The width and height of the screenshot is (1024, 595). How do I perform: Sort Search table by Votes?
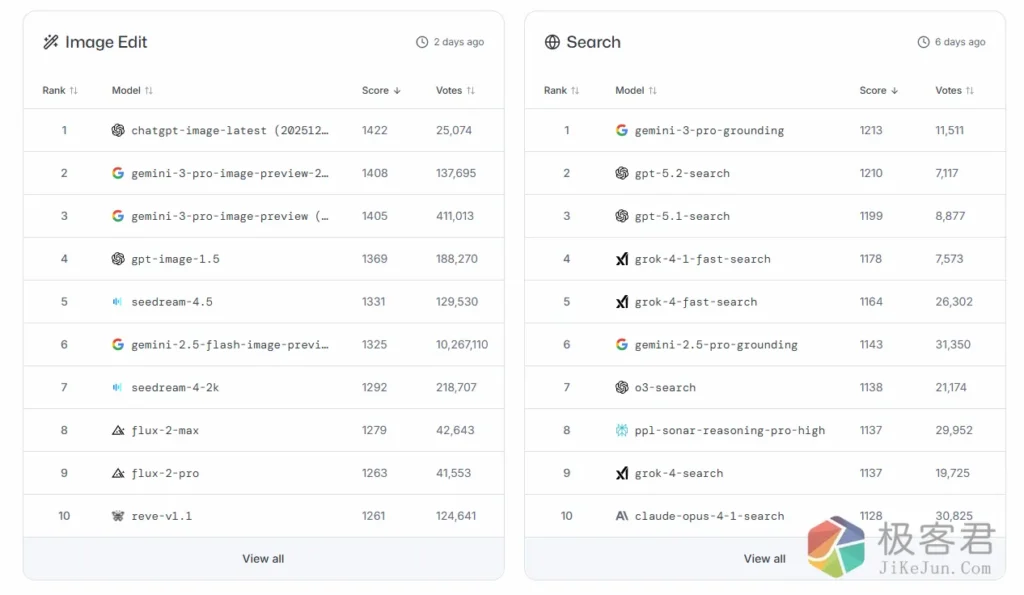click(x=955, y=90)
